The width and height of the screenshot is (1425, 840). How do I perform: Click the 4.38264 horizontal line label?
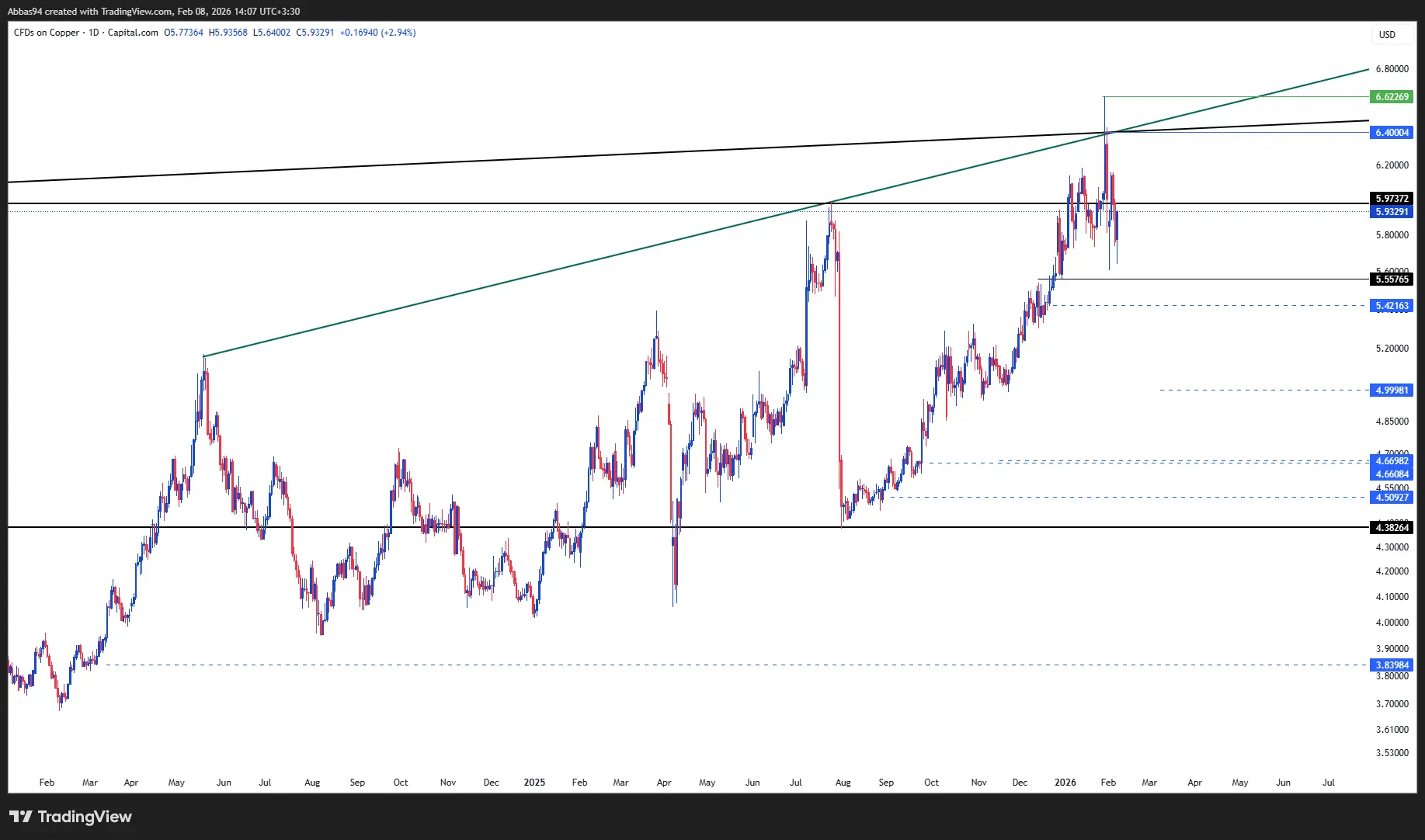tap(1392, 528)
